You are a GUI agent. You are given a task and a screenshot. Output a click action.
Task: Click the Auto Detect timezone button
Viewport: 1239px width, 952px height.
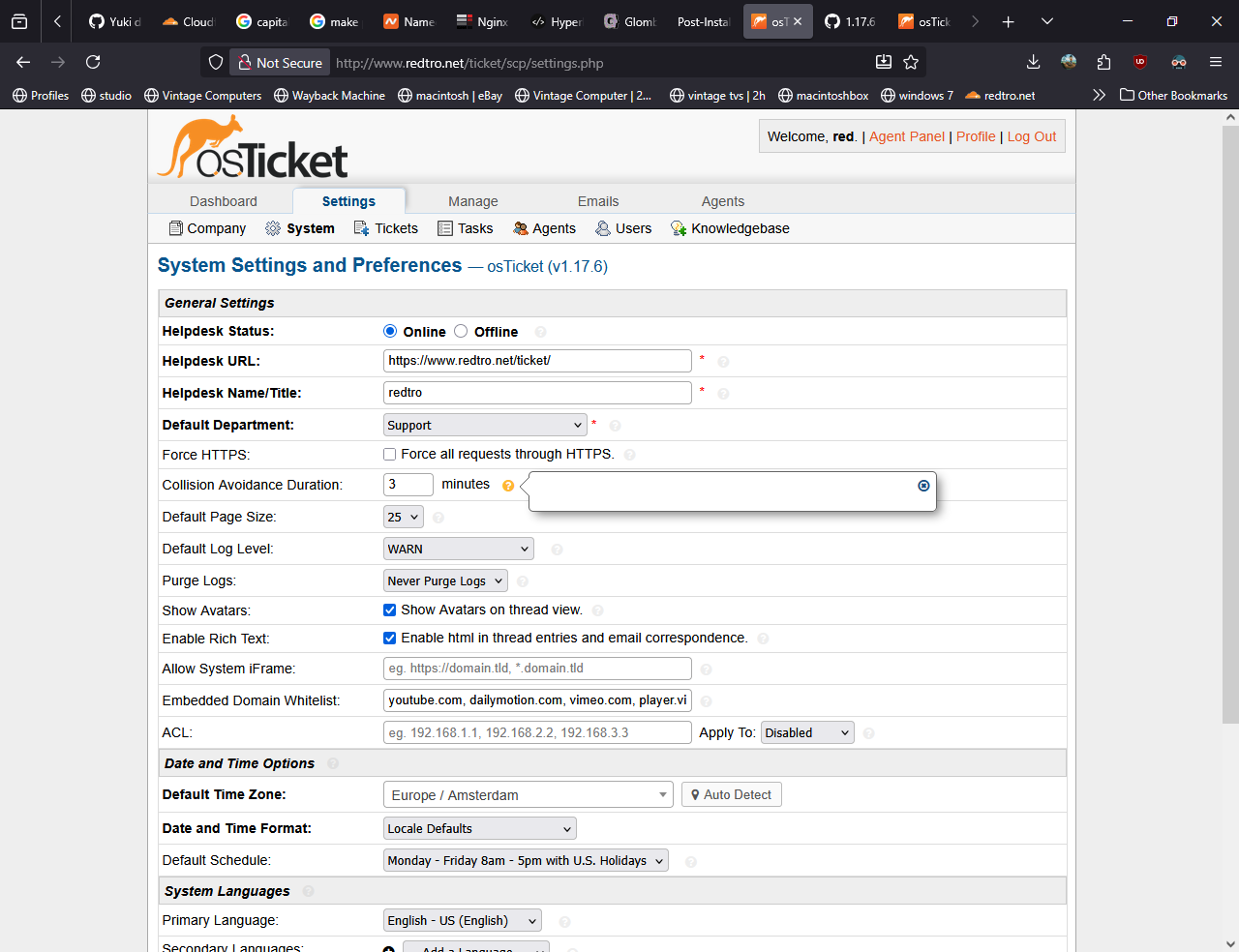tap(731, 795)
